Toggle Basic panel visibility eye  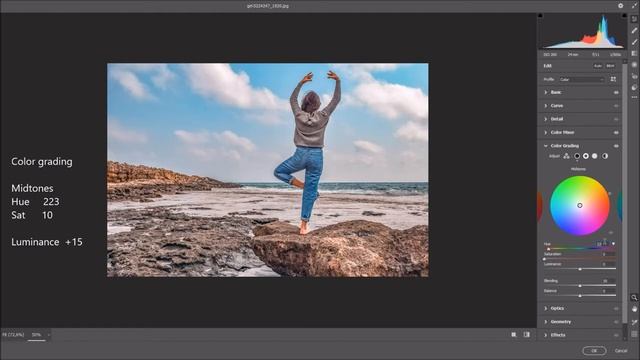point(616,93)
